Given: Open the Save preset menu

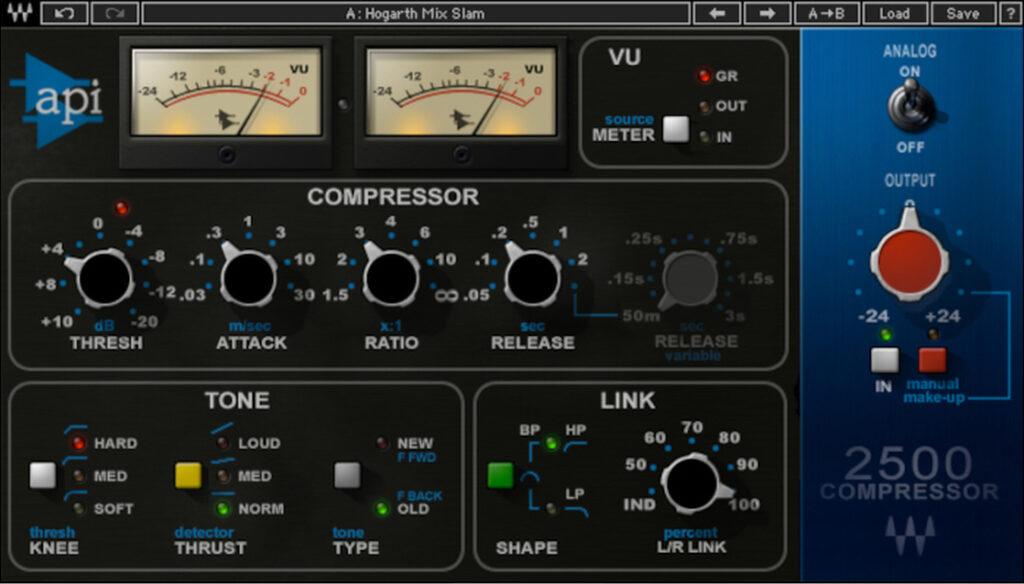Looking at the screenshot, I should click(963, 12).
